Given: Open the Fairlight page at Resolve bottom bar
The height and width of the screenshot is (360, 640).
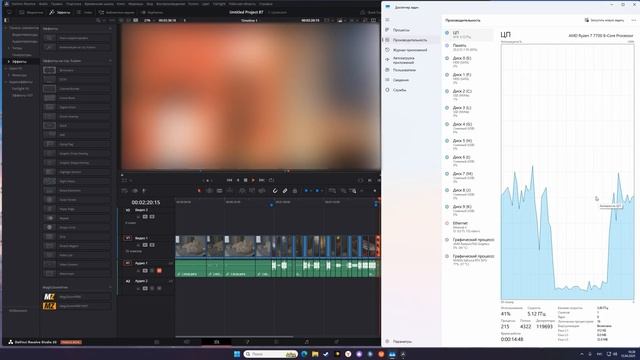Looking at the screenshot, I should click(307, 342).
